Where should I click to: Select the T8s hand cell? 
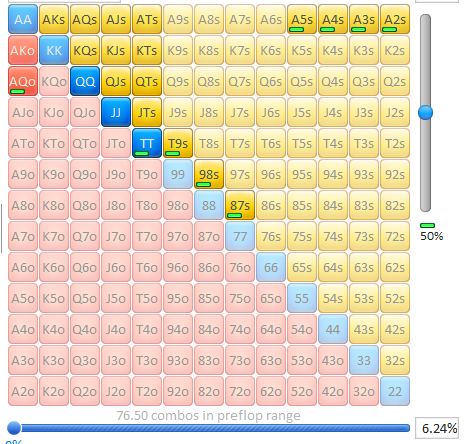point(209,143)
